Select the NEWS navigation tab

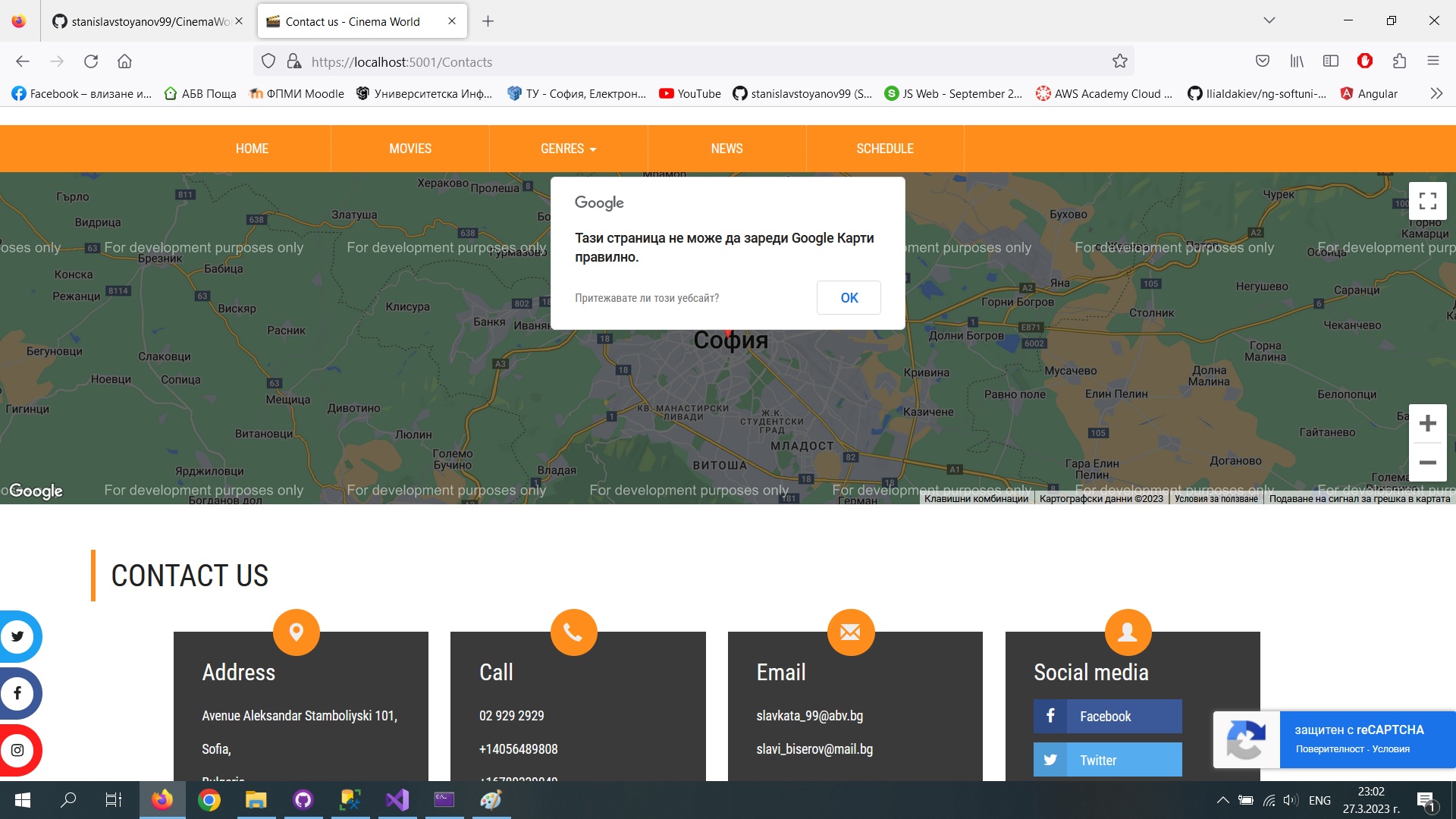point(727,148)
